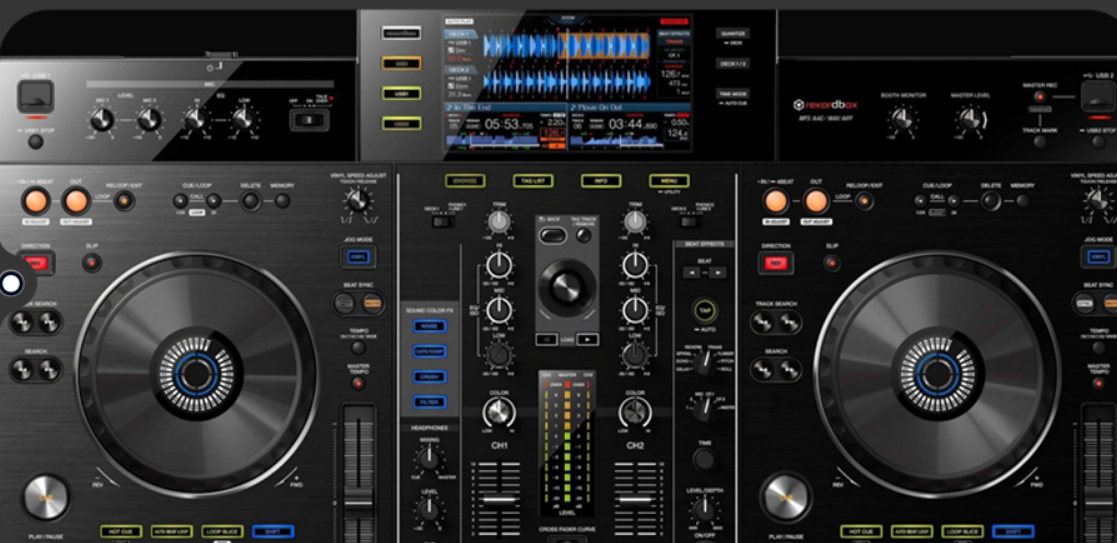
Task: Enable CRUSH sound color FX
Action: click(429, 376)
